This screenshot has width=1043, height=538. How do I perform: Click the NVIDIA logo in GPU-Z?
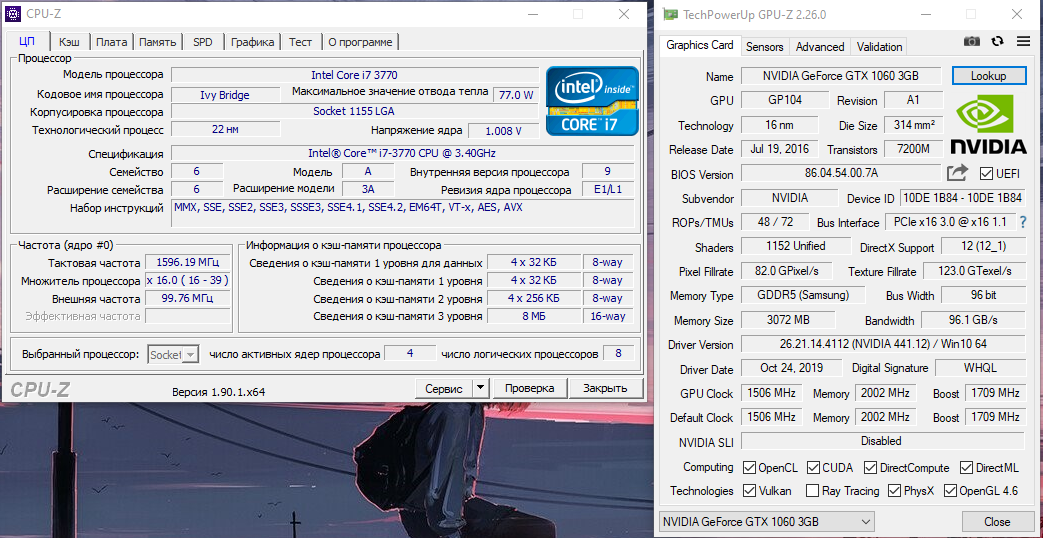click(988, 124)
